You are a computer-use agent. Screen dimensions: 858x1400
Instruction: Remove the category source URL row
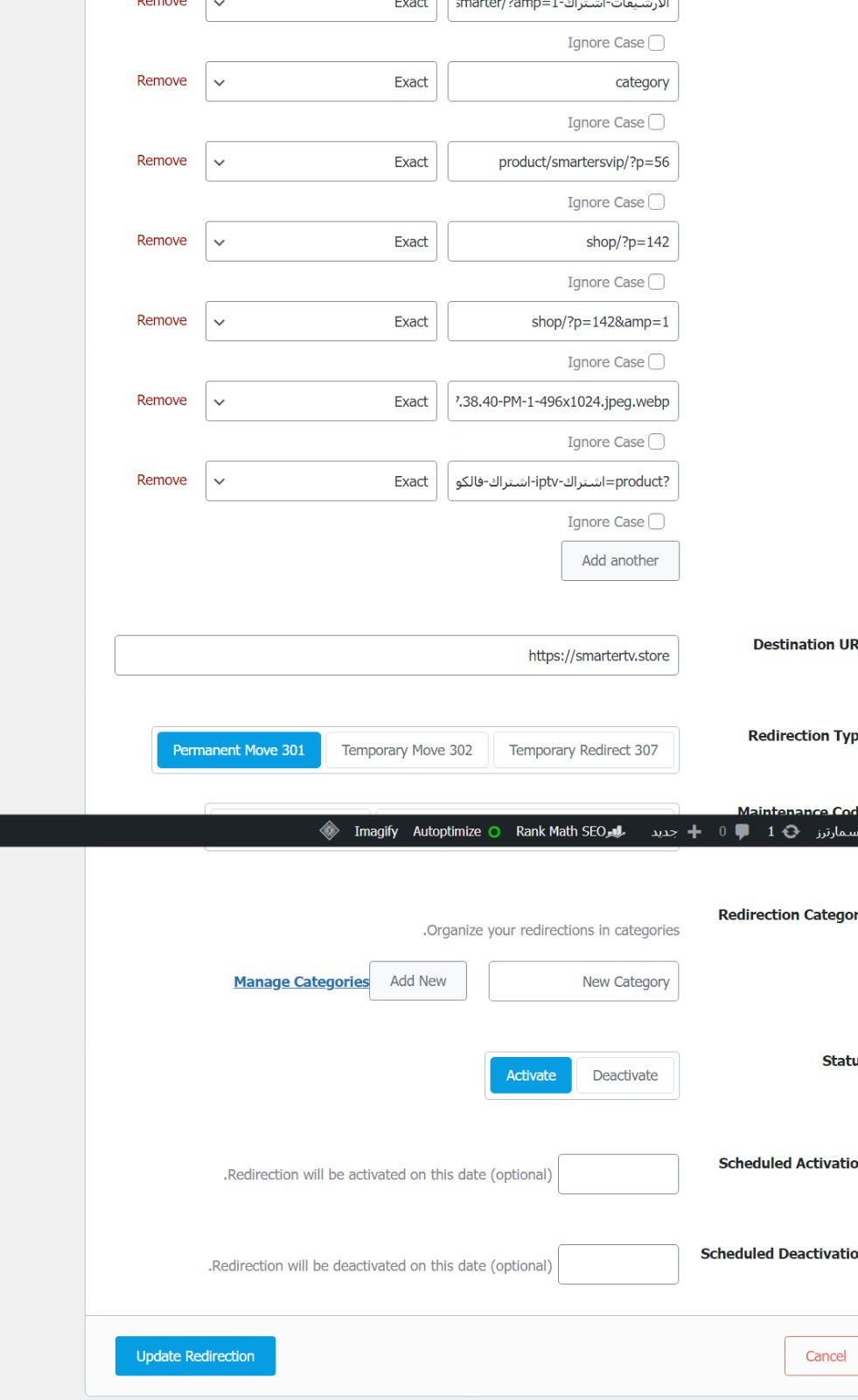point(162,80)
